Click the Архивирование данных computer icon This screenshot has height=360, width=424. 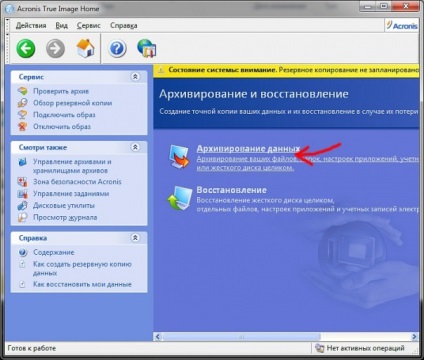coord(179,157)
